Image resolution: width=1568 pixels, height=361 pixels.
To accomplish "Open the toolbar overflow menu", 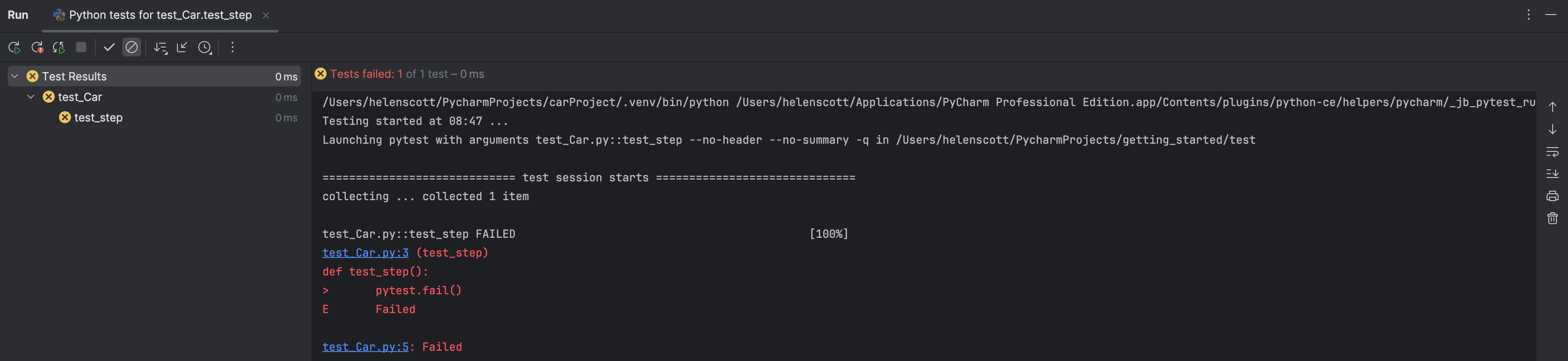I will pos(232,47).
